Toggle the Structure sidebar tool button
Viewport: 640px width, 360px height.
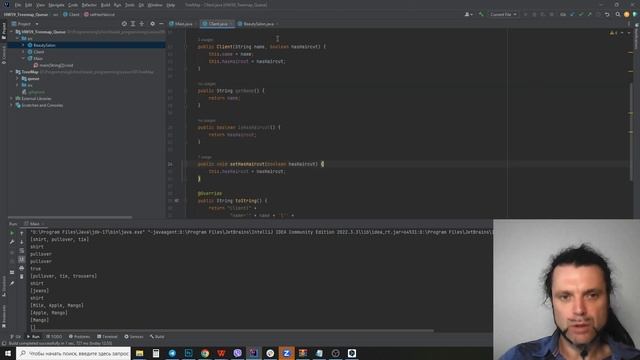pos(4,287)
